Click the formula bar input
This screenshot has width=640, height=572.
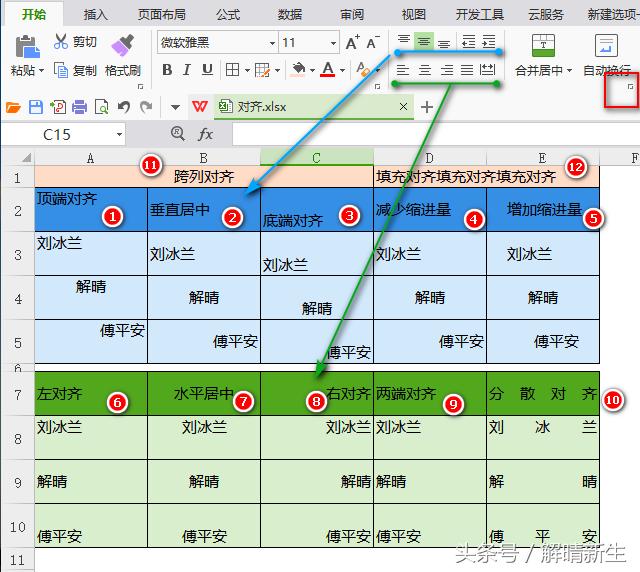click(x=436, y=134)
